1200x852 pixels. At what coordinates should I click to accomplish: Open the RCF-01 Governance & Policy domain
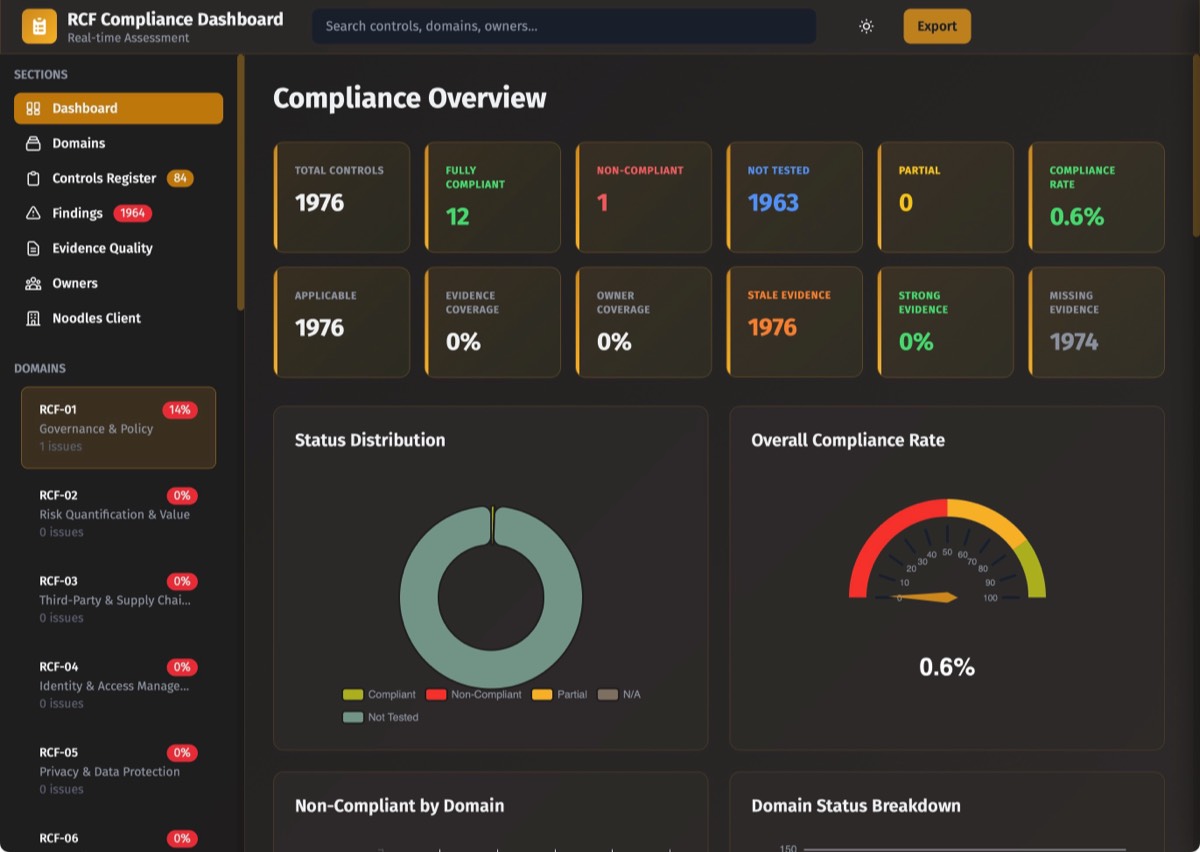pyautogui.click(x=118, y=428)
